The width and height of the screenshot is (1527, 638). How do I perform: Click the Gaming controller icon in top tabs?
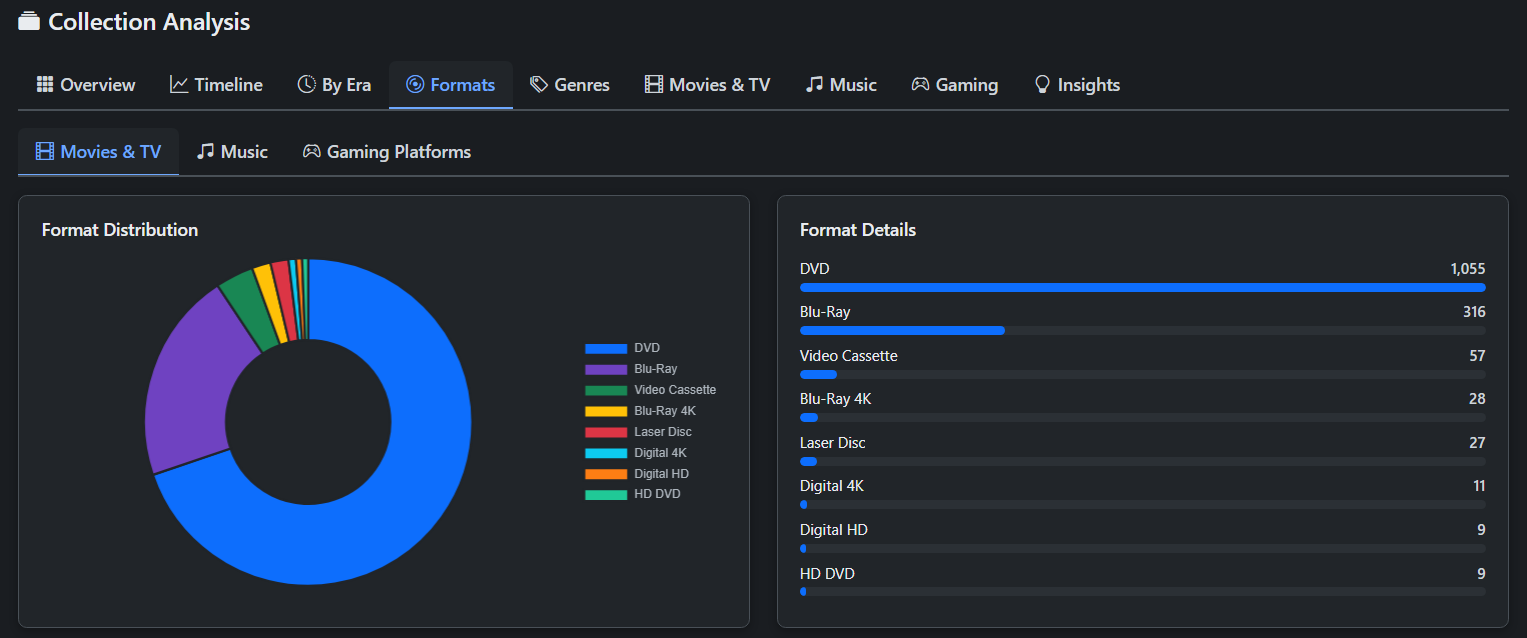click(920, 85)
